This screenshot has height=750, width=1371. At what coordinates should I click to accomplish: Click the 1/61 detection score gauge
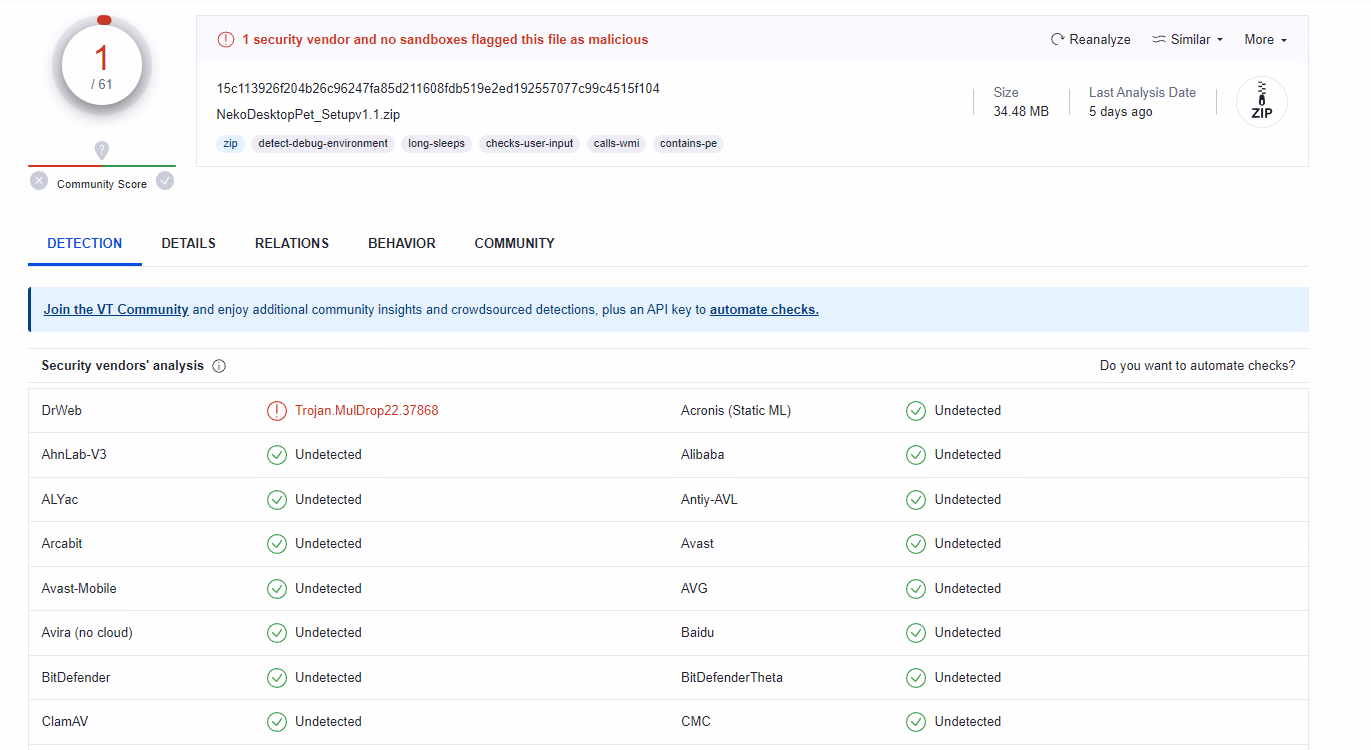[102, 66]
